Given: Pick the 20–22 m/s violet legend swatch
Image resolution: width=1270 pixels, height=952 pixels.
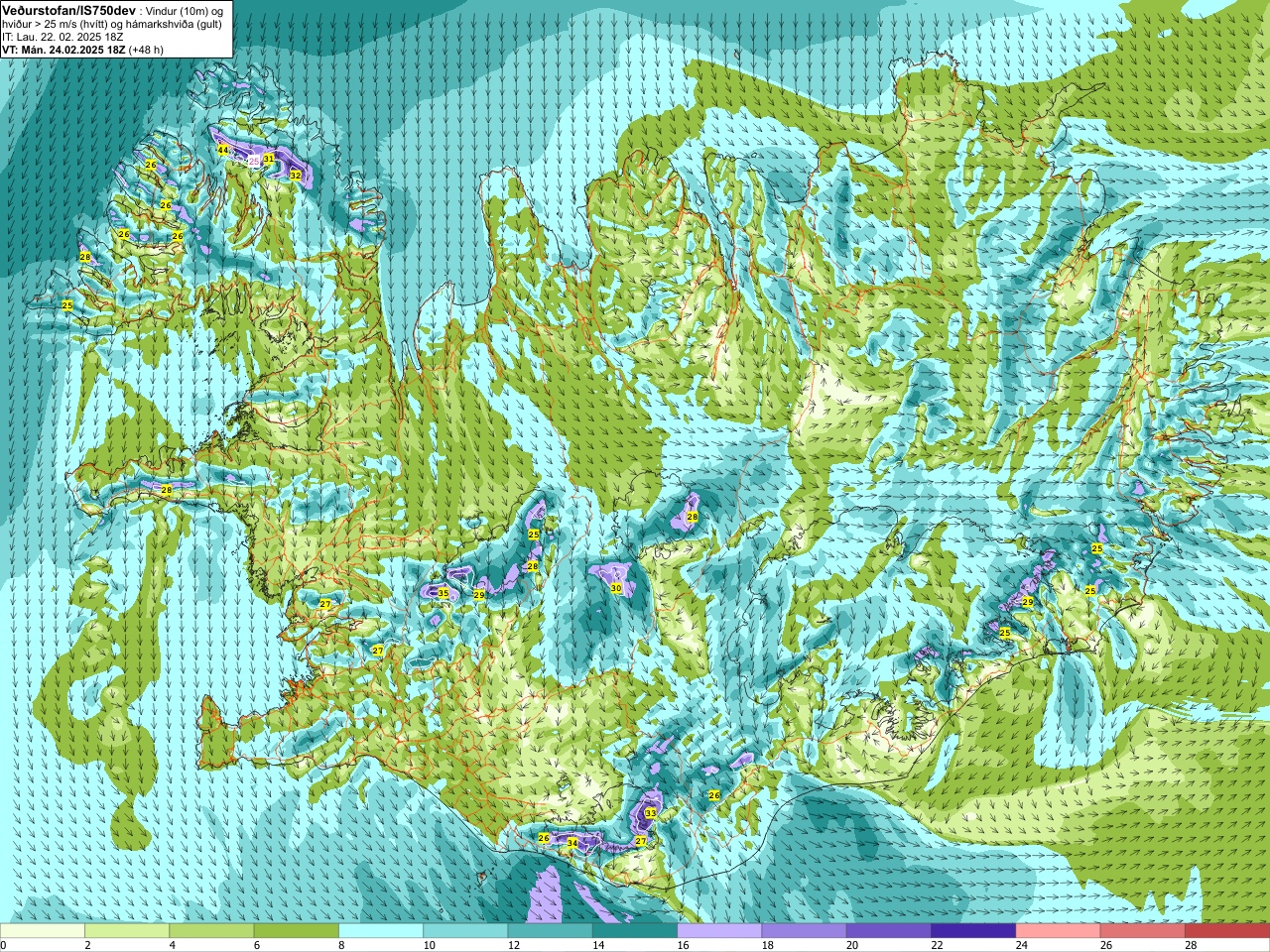Looking at the screenshot, I should coord(889,931).
